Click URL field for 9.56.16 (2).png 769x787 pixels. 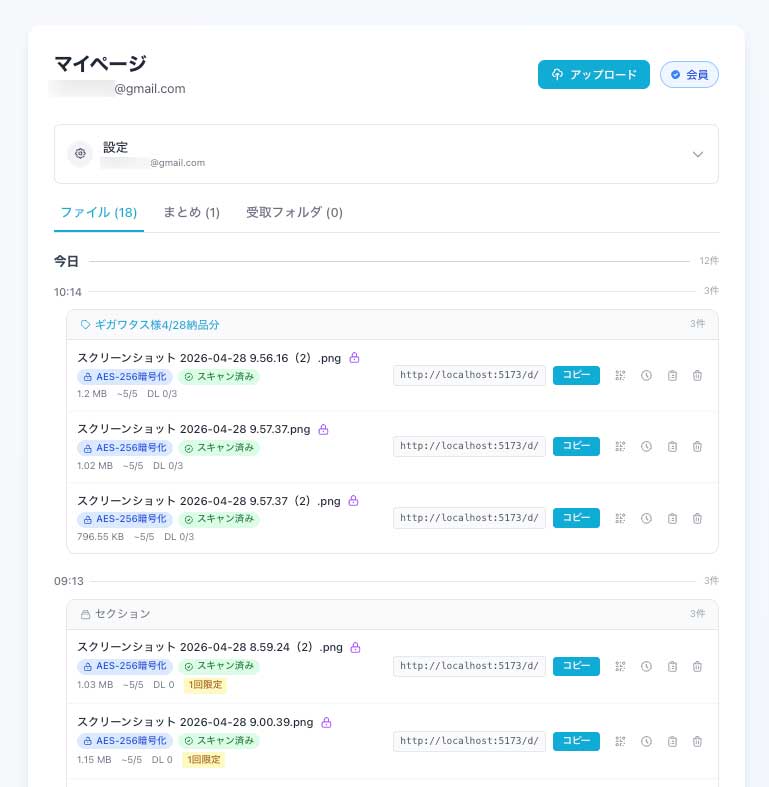coord(469,375)
